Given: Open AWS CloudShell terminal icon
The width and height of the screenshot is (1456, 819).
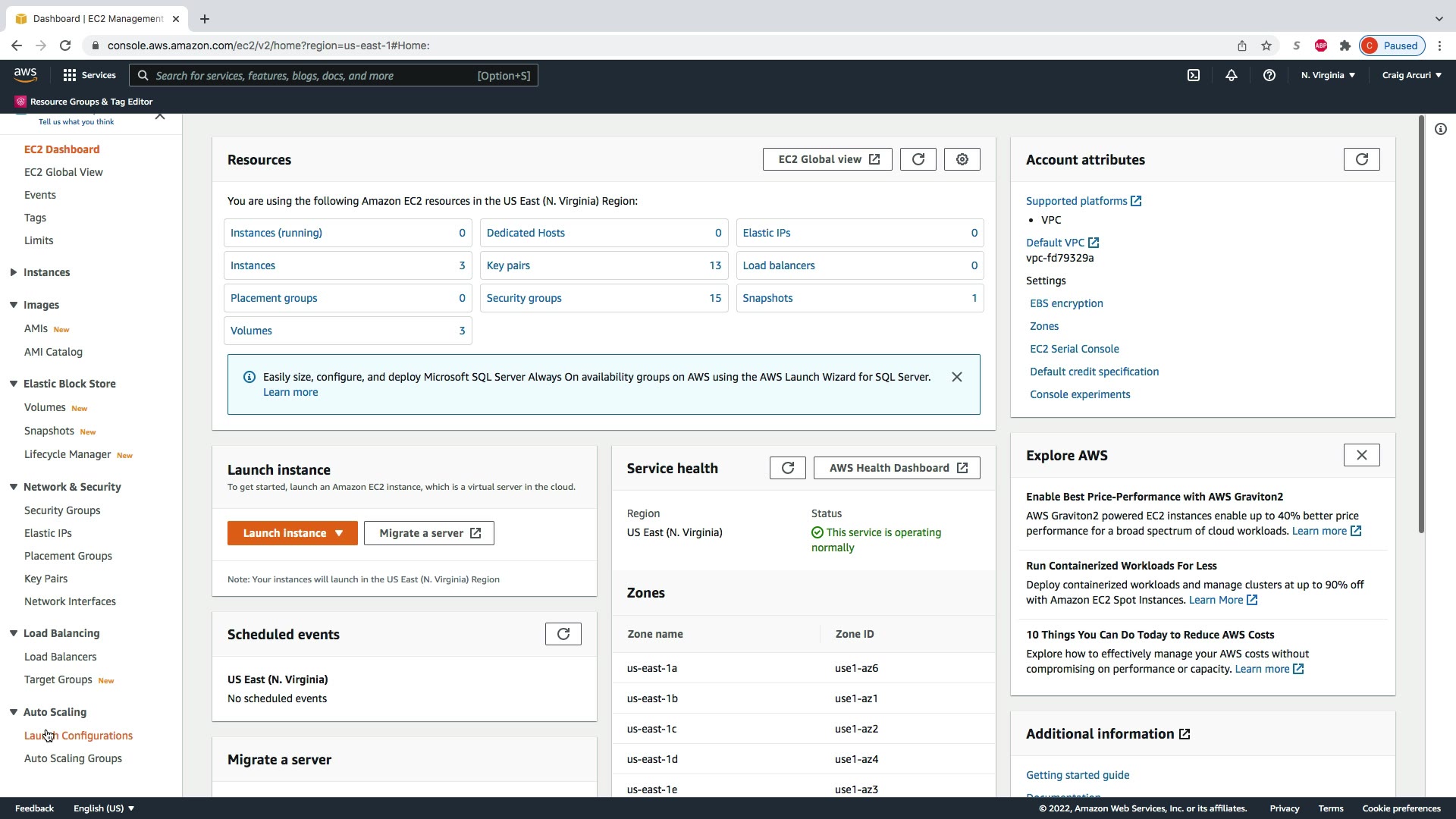Looking at the screenshot, I should click(1194, 75).
